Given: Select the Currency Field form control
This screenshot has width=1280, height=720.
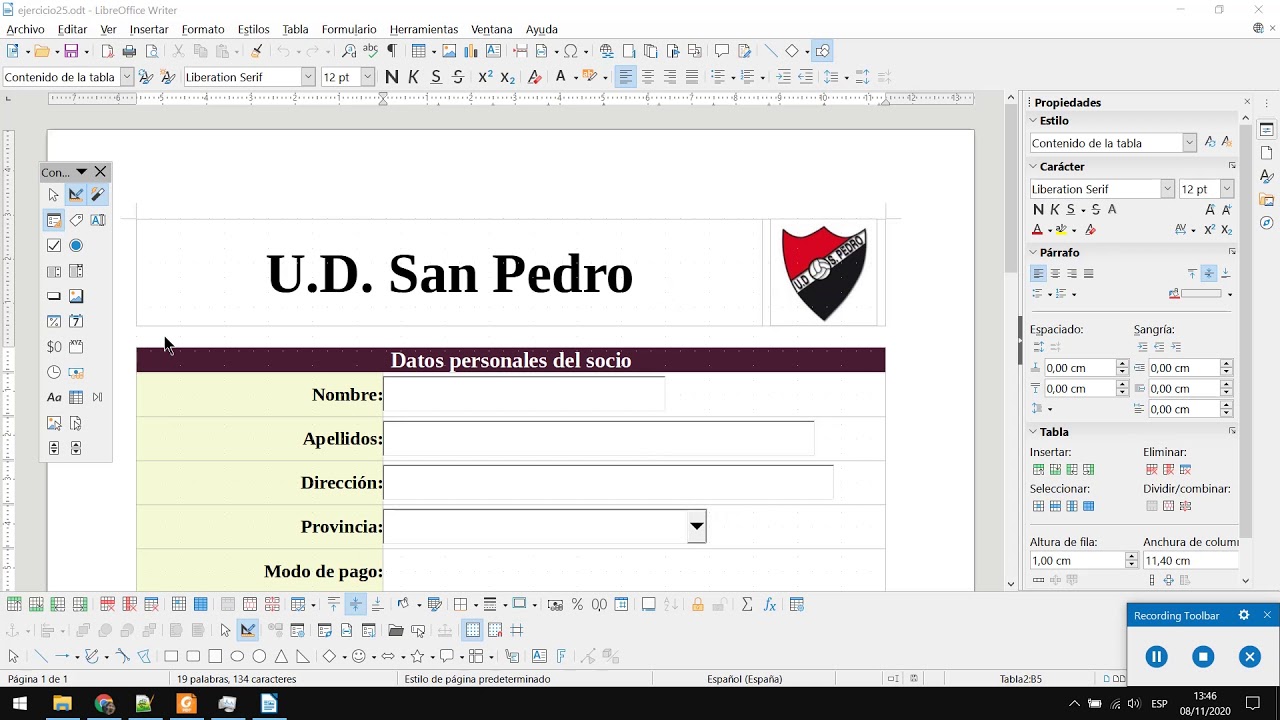Looking at the screenshot, I should pos(54,347).
